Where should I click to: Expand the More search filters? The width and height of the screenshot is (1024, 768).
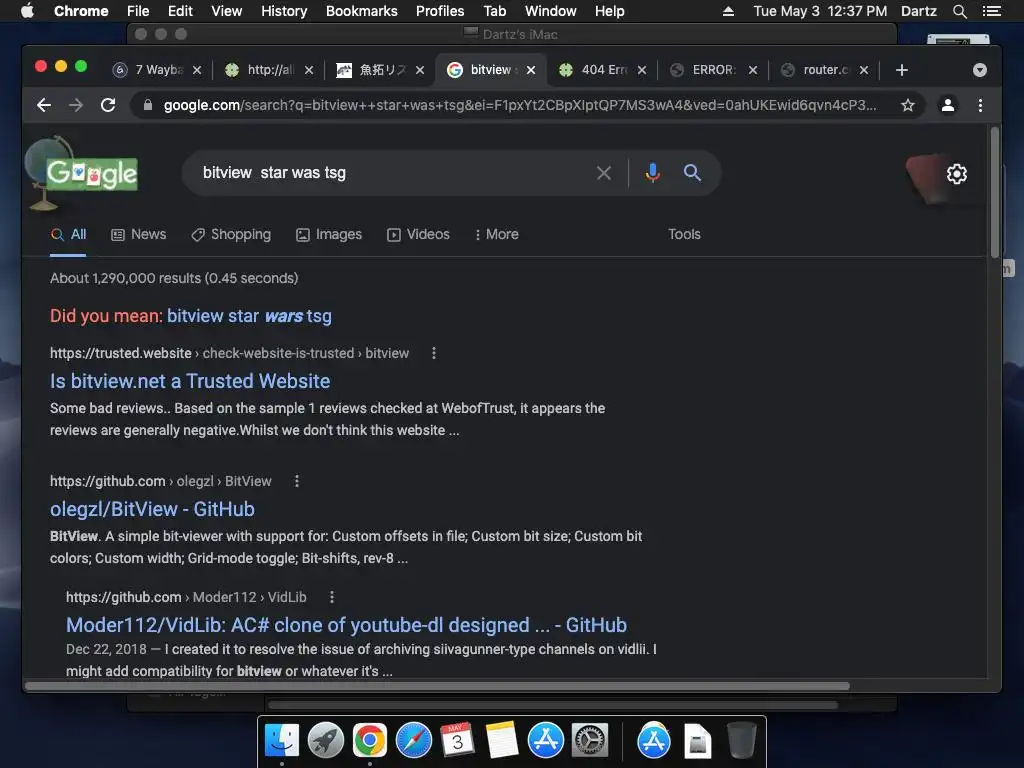[496, 234]
